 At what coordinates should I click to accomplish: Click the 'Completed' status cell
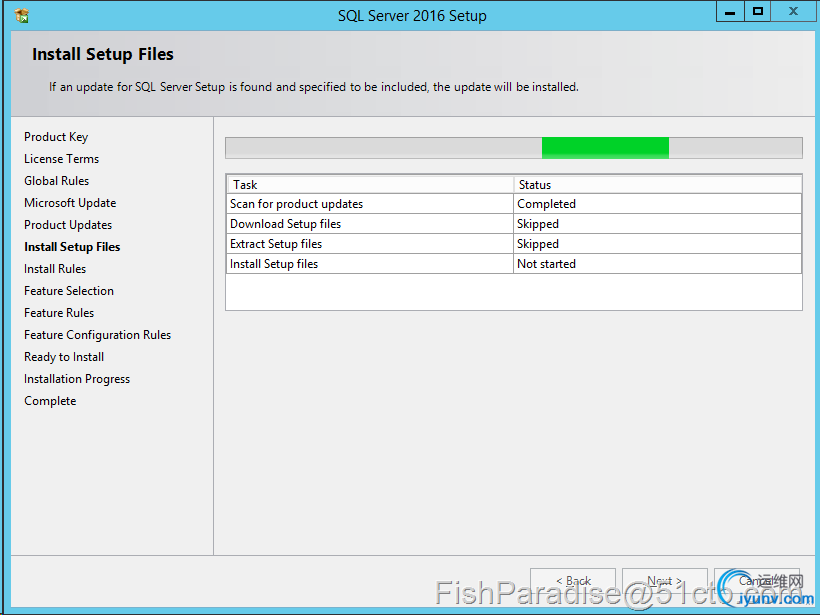[657, 204]
